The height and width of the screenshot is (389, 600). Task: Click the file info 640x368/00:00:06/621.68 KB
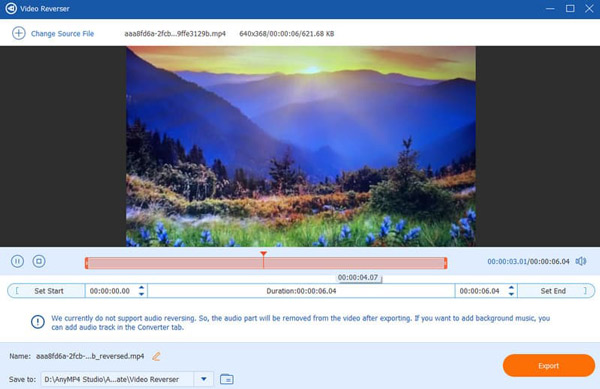pyautogui.click(x=287, y=34)
